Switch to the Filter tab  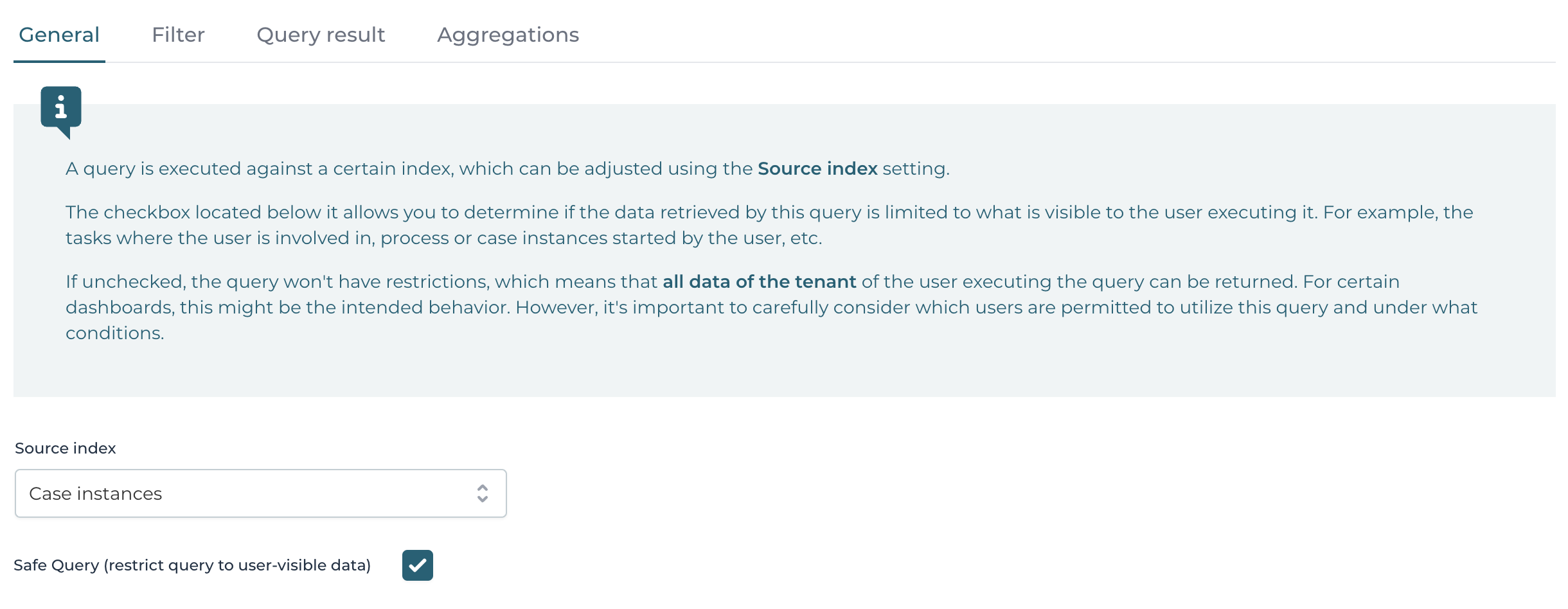pyautogui.click(x=178, y=35)
